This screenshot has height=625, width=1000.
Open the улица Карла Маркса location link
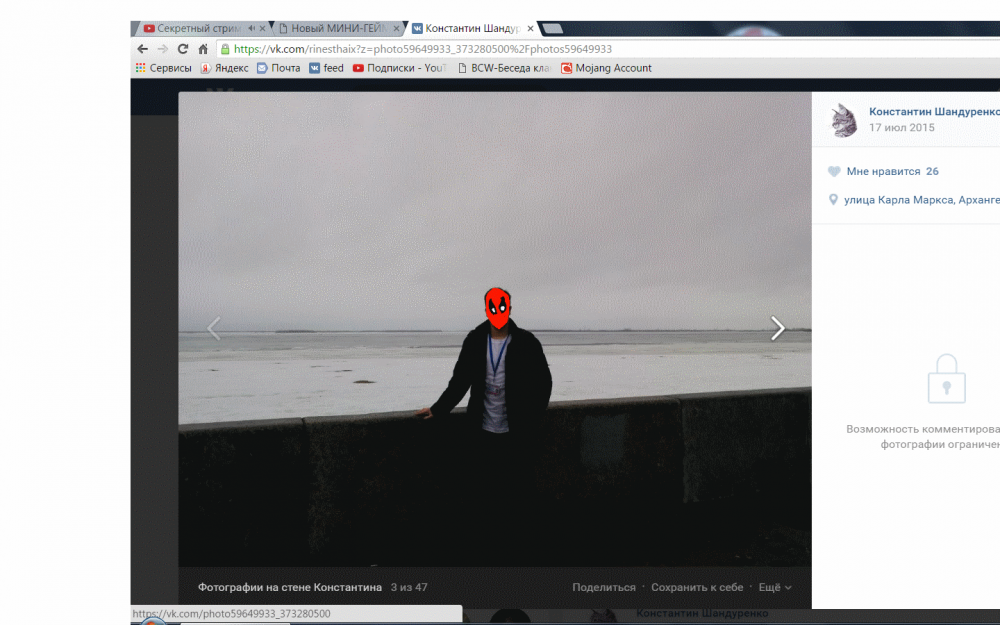coord(922,200)
